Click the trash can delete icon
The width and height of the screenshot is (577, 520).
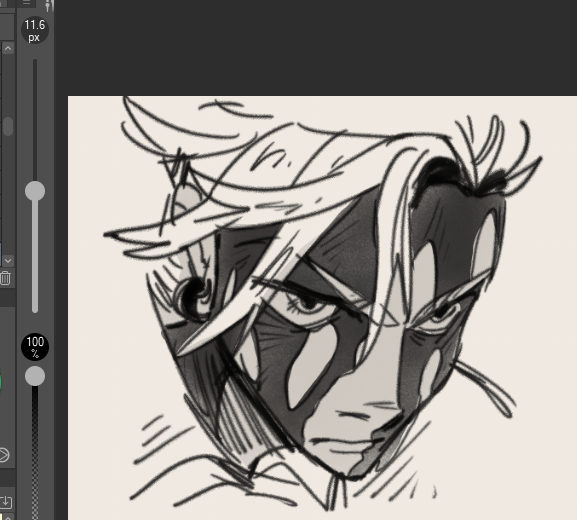(5, 278)
